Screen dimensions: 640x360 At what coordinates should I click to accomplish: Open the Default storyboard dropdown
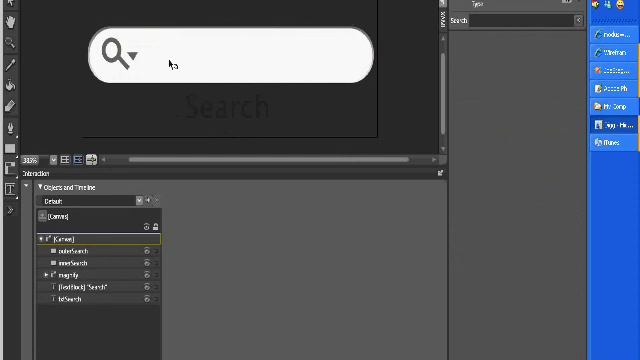(139, 200)
